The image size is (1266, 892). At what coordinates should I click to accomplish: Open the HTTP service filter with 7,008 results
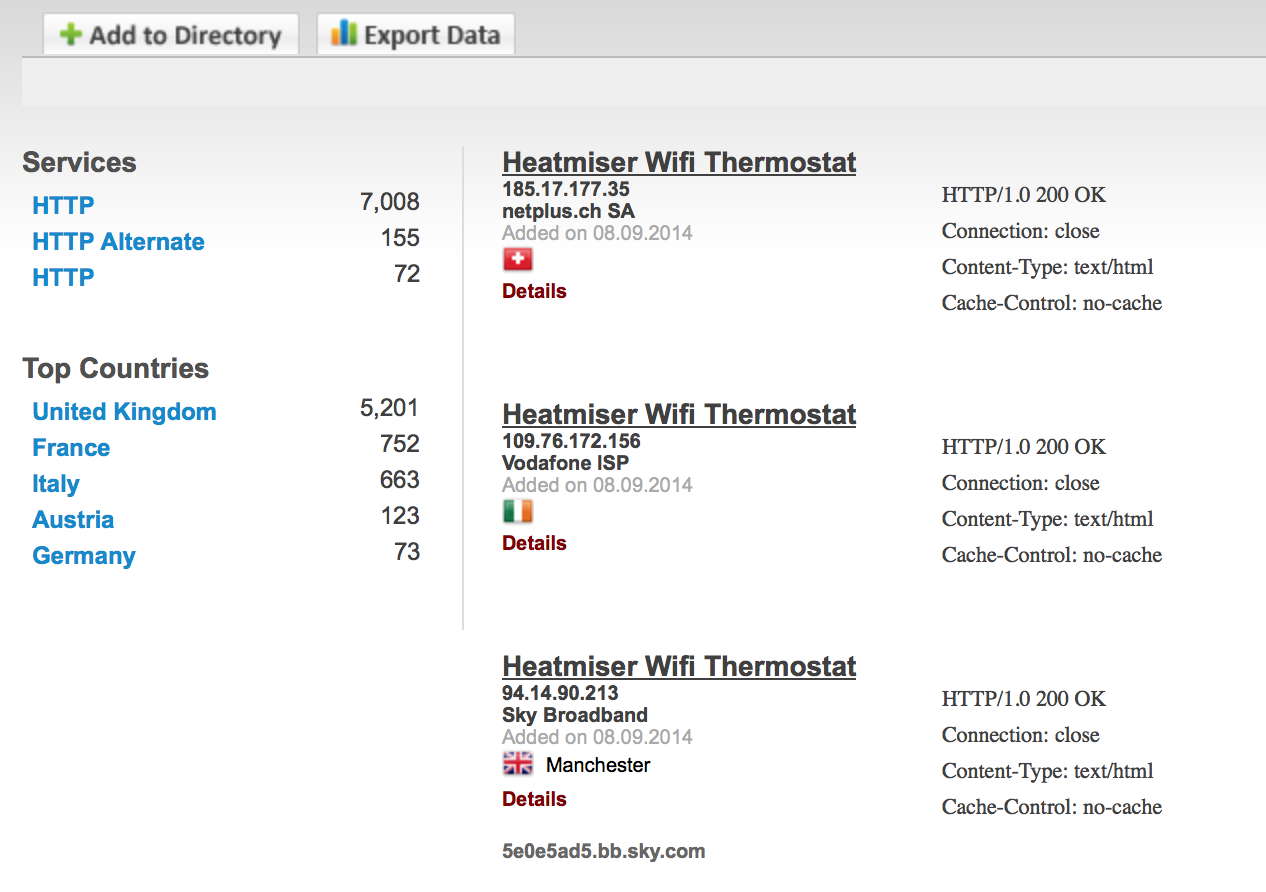63,205
